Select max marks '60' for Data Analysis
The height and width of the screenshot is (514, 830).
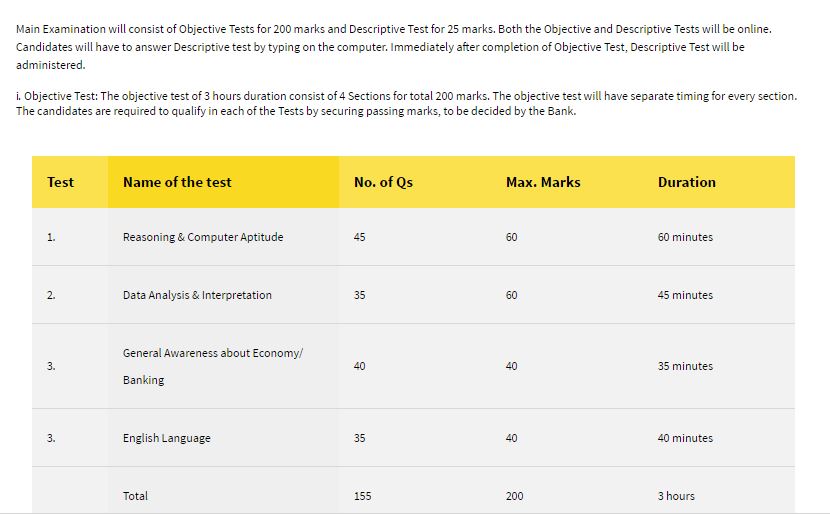tap(511, 295)
